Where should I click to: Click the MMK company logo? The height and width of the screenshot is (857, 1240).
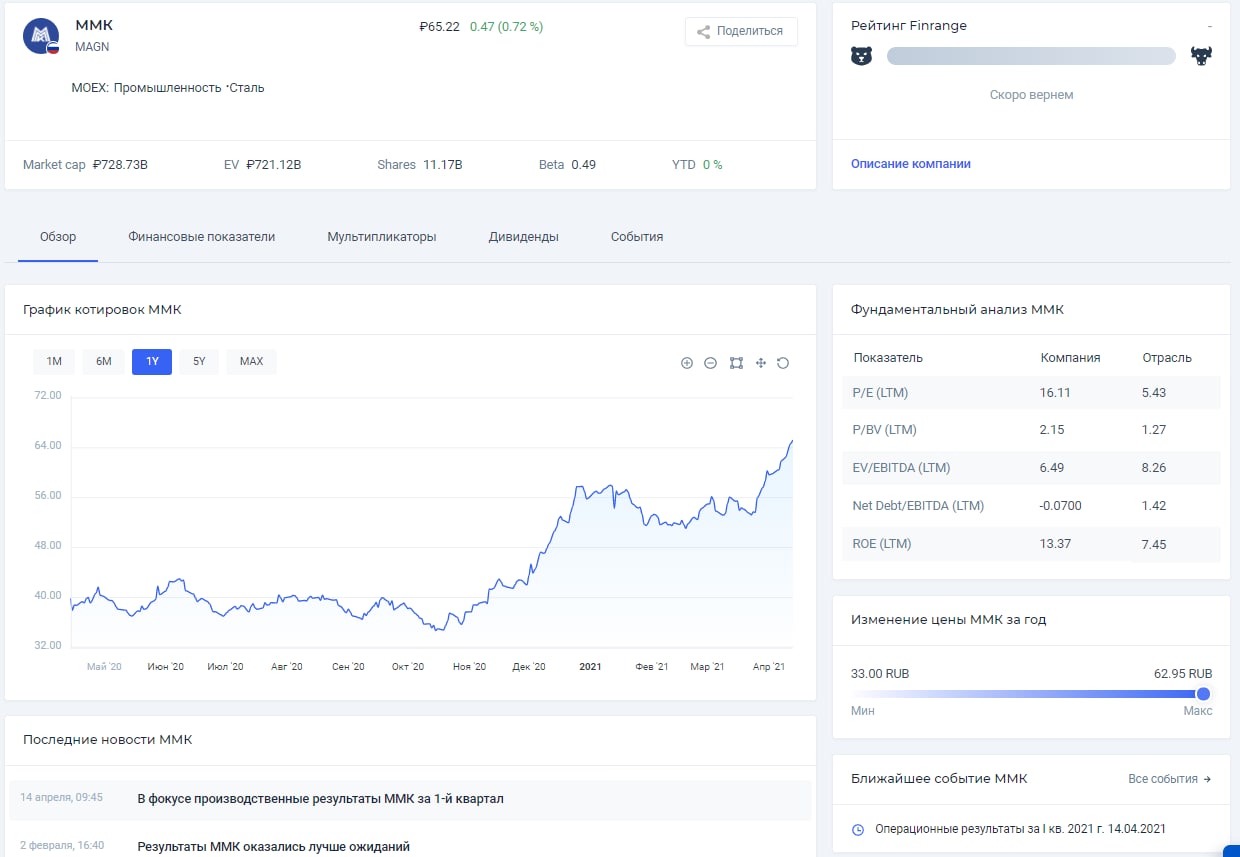click(x=41, y=36)
